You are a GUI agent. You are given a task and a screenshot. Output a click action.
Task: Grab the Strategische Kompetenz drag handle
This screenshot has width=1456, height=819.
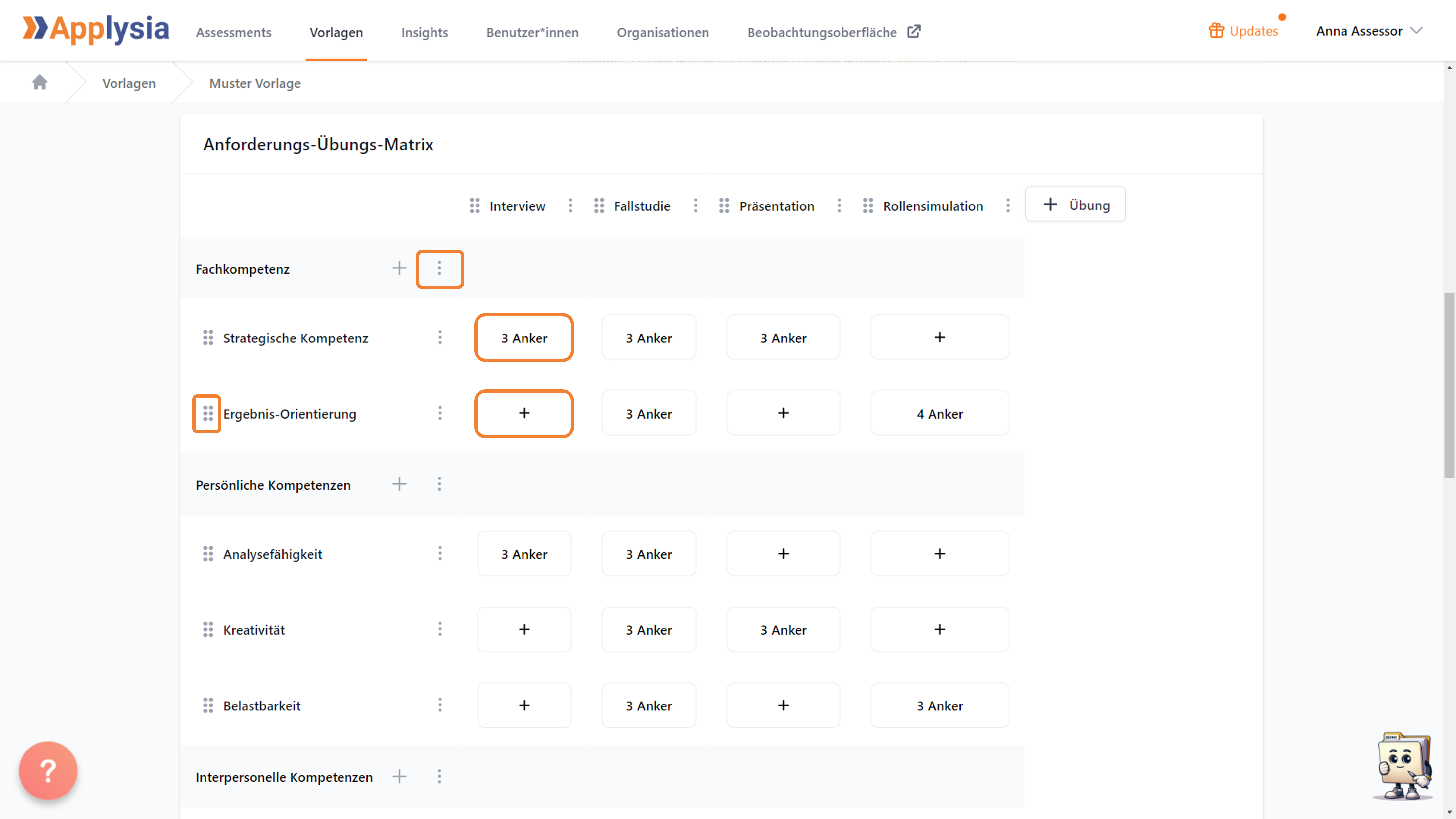(208, 338)
